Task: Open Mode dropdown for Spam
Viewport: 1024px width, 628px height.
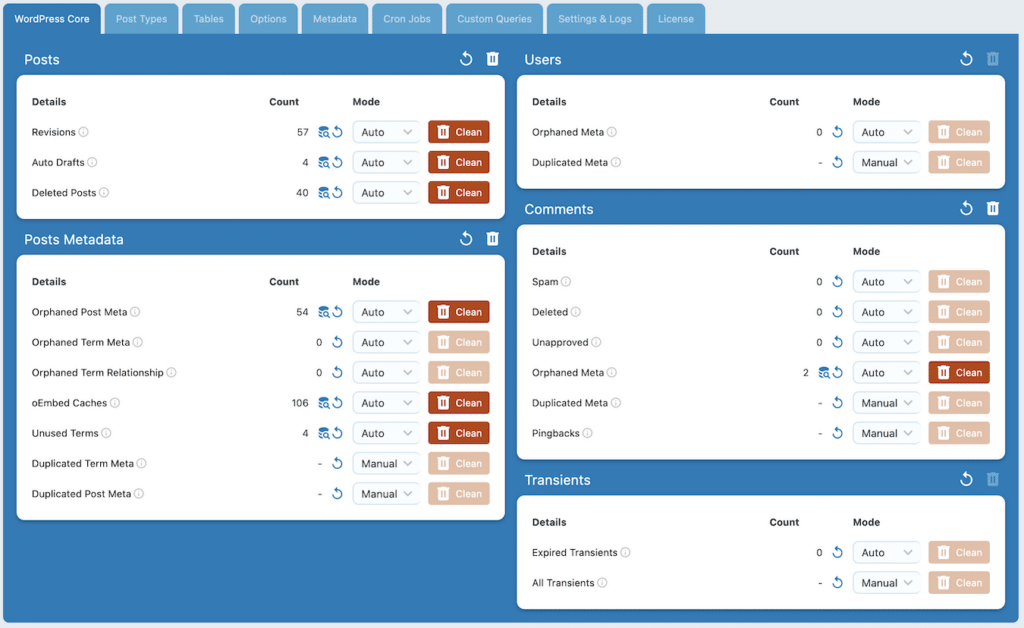Action: (x=886, y=281)
